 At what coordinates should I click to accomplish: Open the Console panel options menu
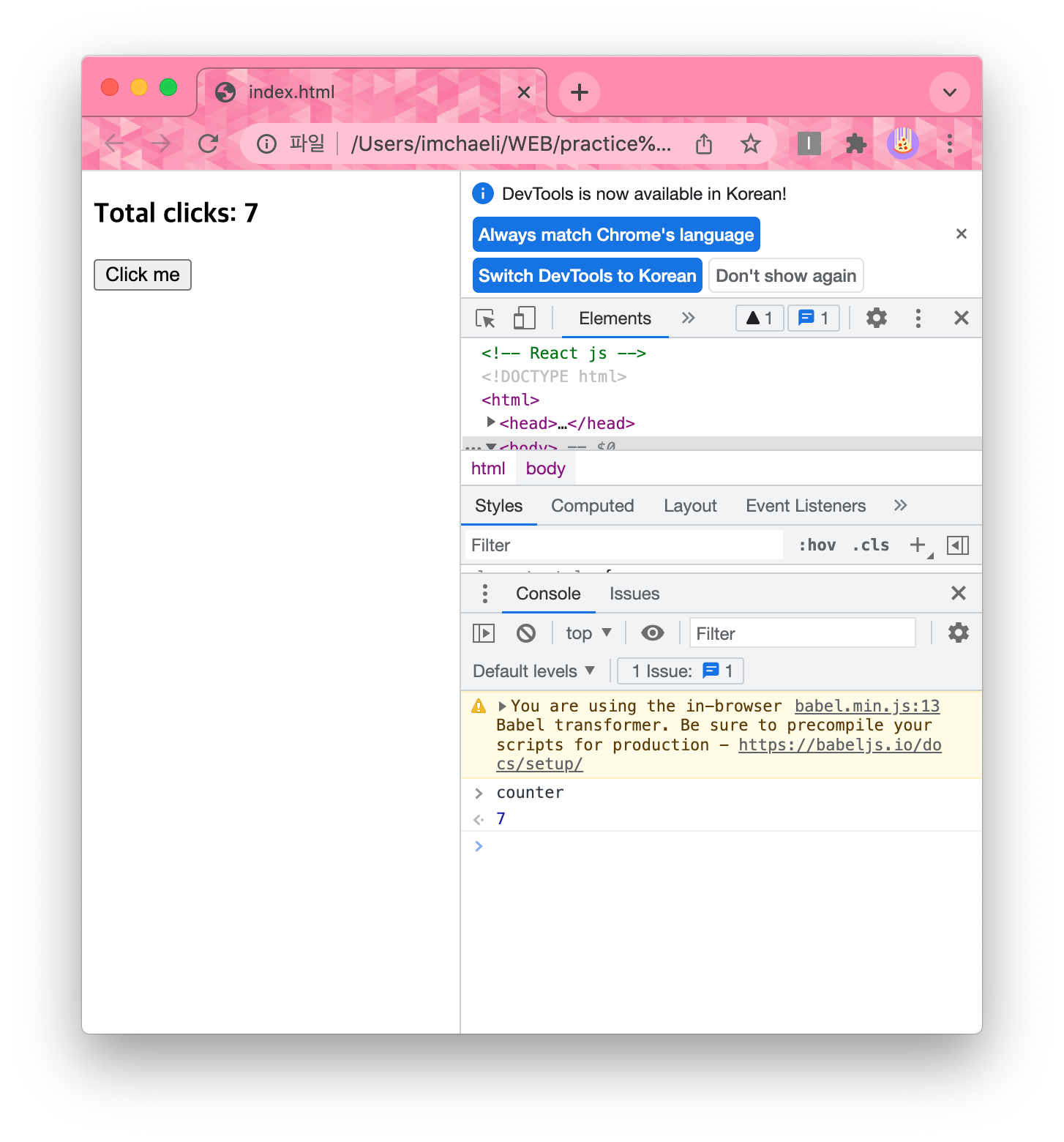coord(484,593)
